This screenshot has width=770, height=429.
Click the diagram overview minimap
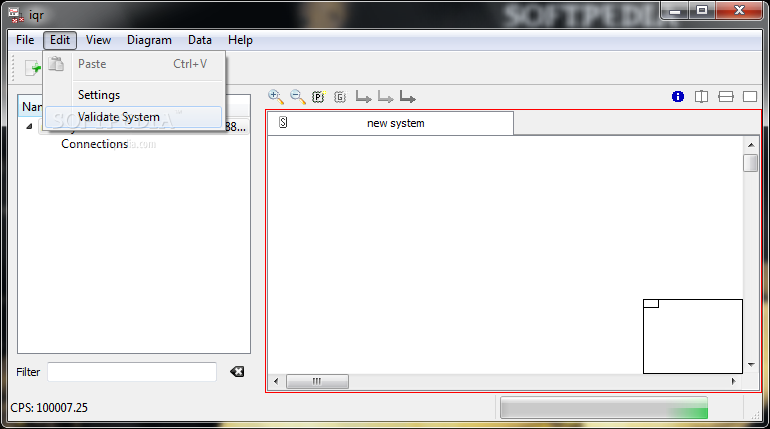tap(693, 336)
